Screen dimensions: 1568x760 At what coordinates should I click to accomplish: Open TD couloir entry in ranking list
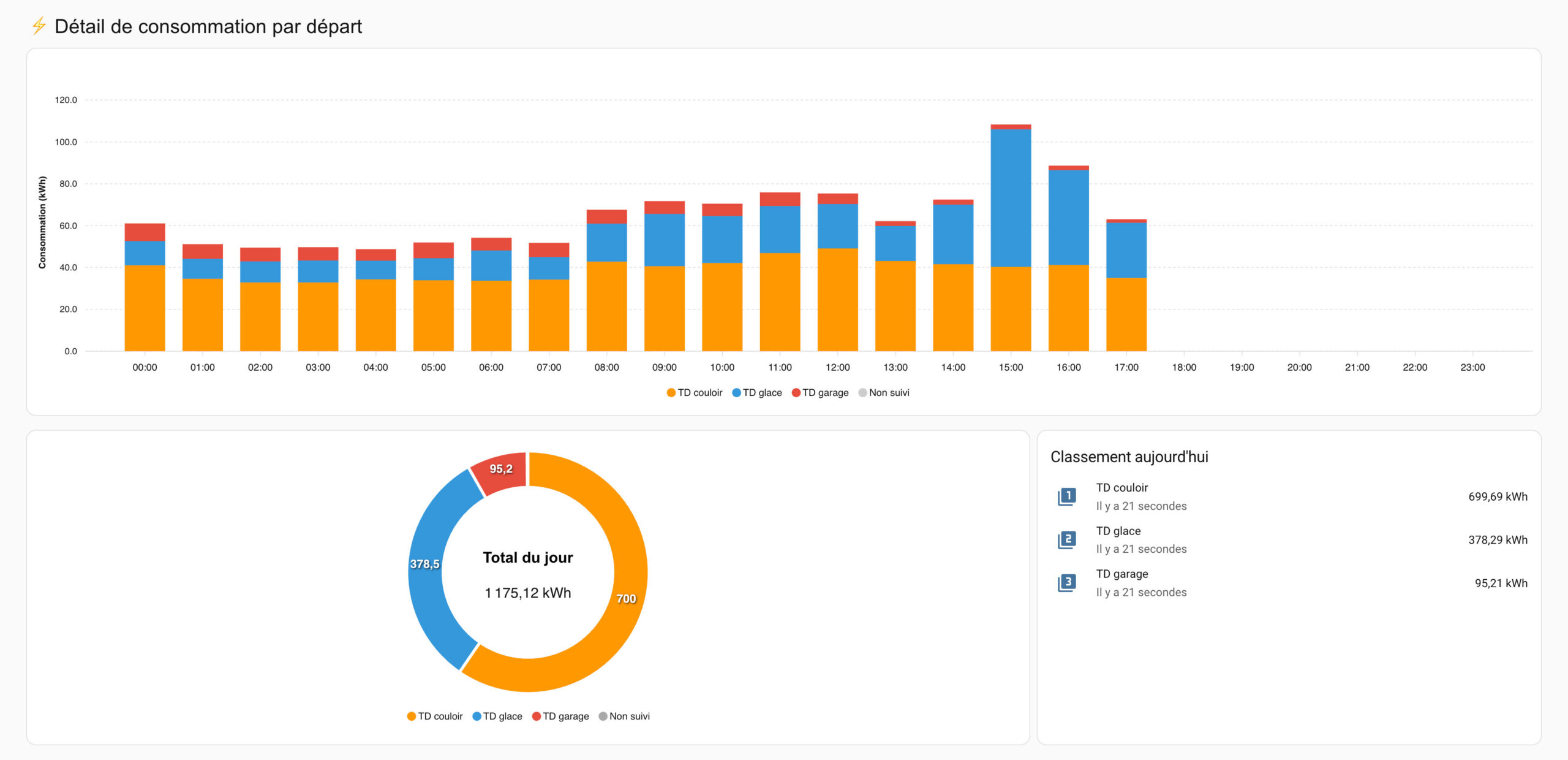[1122, 488]
